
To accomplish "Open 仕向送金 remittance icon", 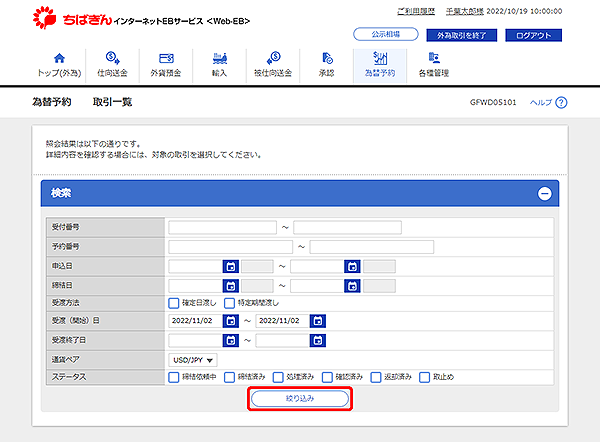I will pyautogui.click(x=112, y=58).
